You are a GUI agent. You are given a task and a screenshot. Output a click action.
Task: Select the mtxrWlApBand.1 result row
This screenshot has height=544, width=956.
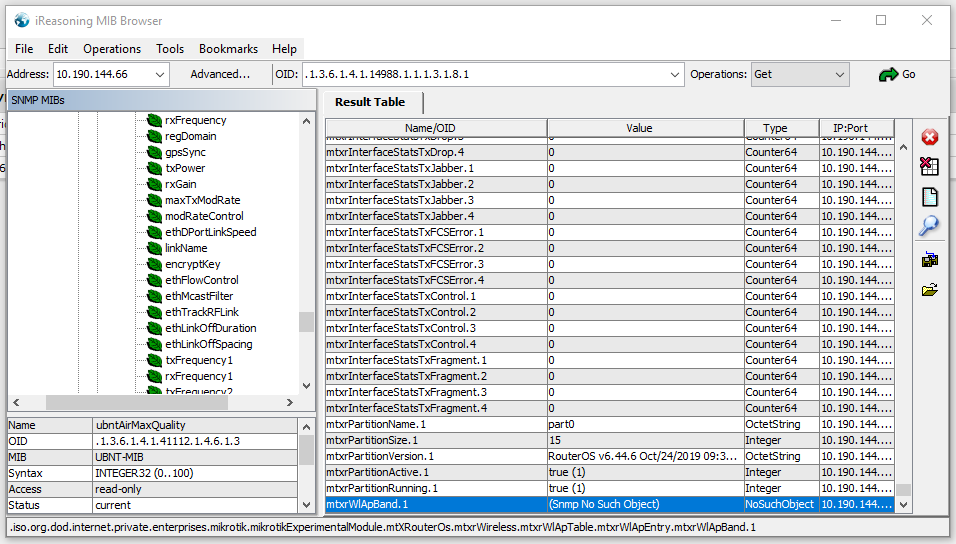(x=610, y=504)
